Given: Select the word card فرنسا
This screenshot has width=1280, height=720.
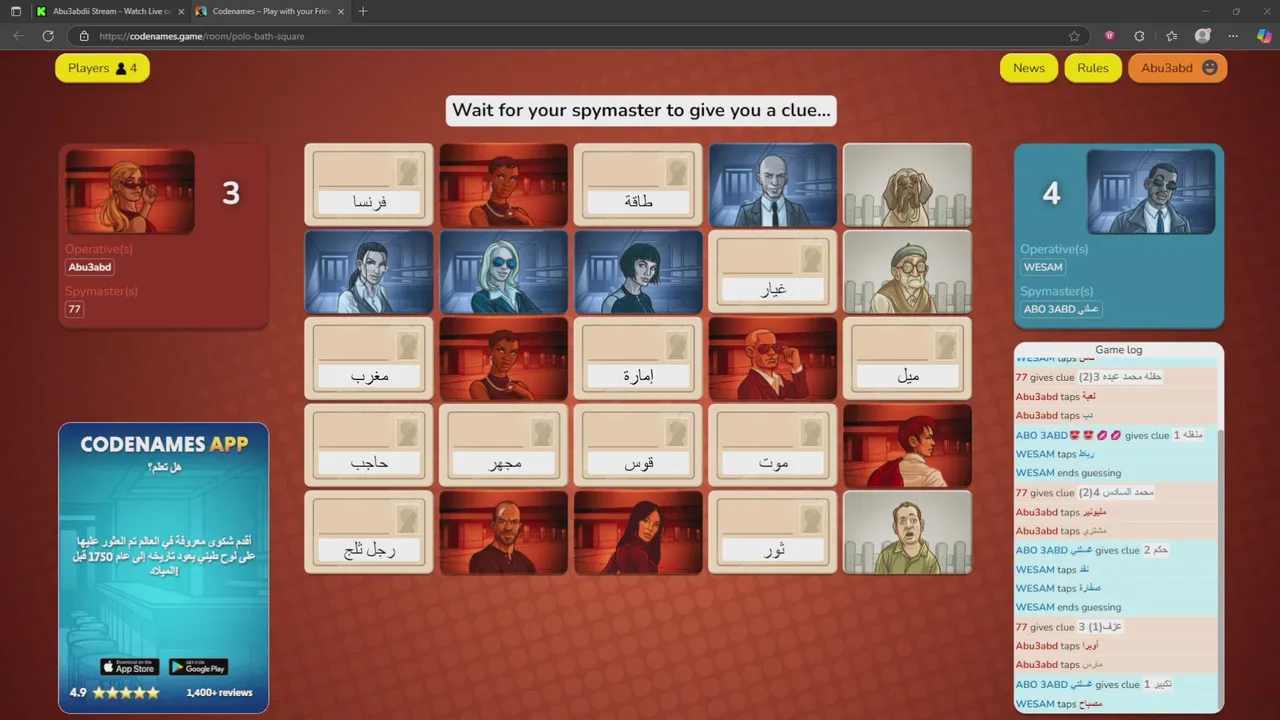Looking at the screenshot, I should tap(369, 184).
